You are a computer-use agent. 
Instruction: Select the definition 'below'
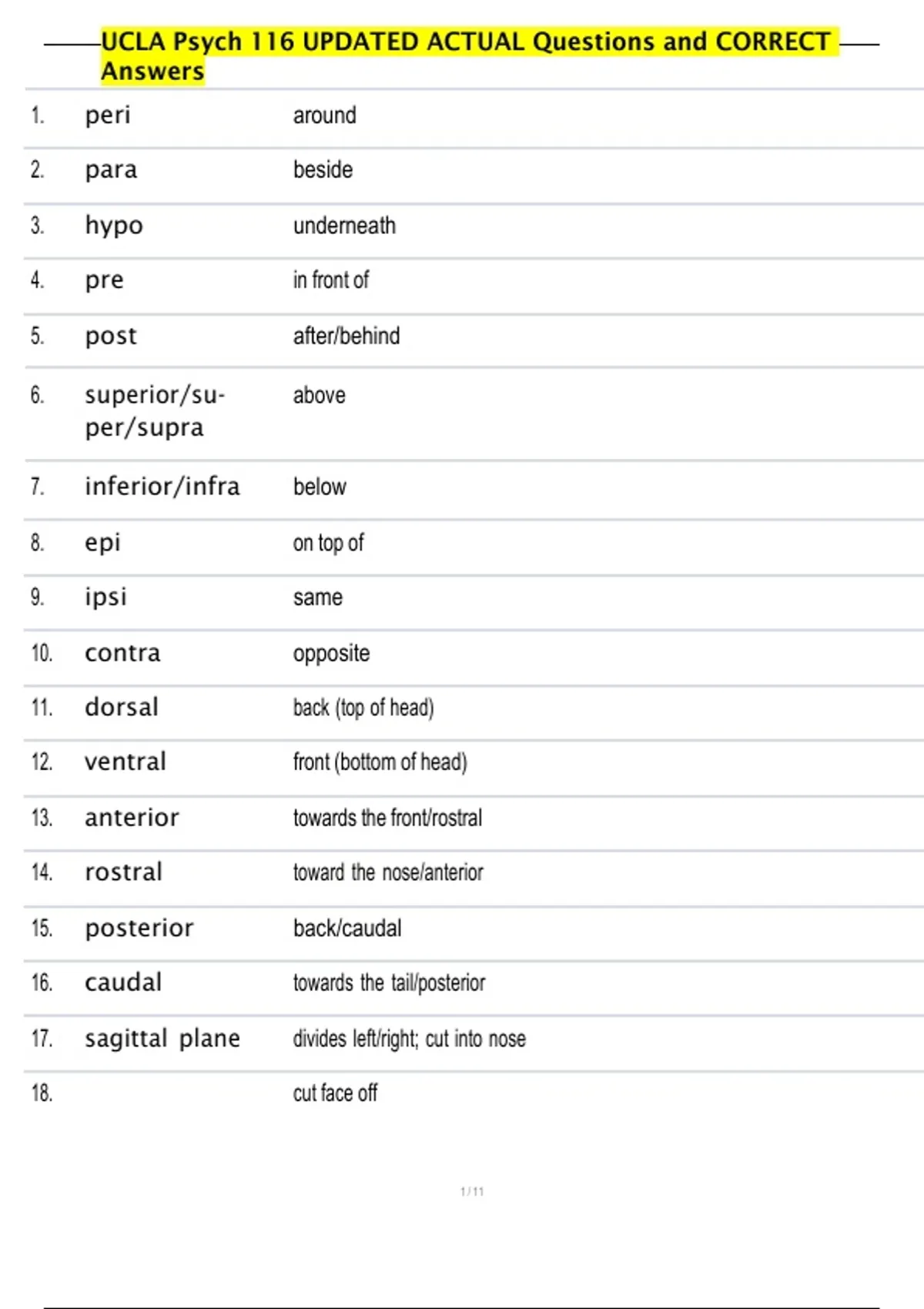(320, 487)
